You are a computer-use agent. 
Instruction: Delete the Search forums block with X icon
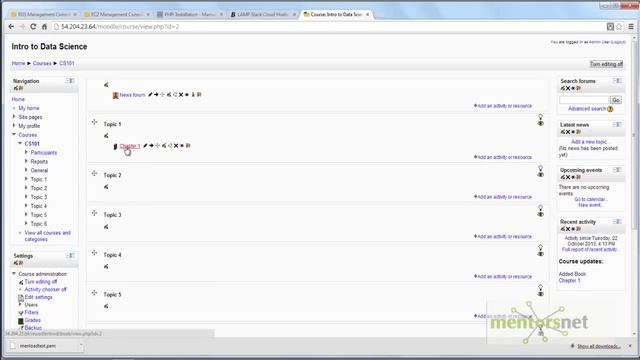[x=568, y=88]
